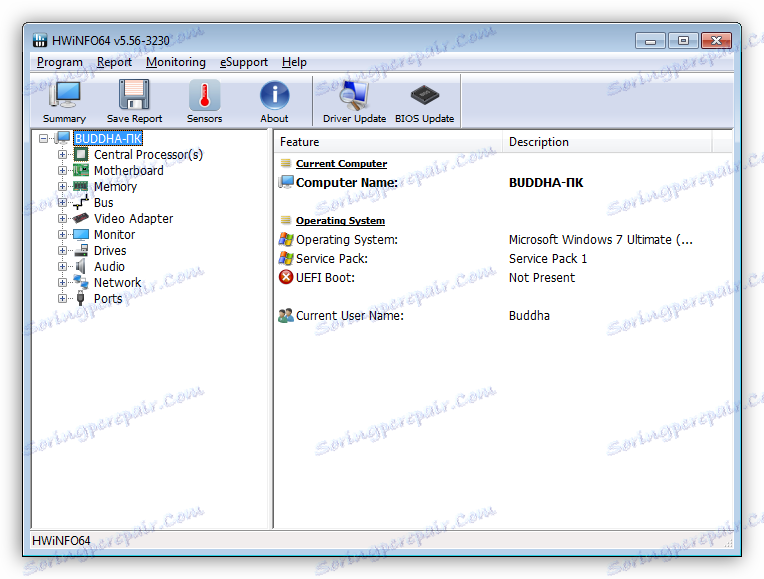Select the Video Adapter tree label
Viewport: 764px width, 579px height.
[134, 218]
